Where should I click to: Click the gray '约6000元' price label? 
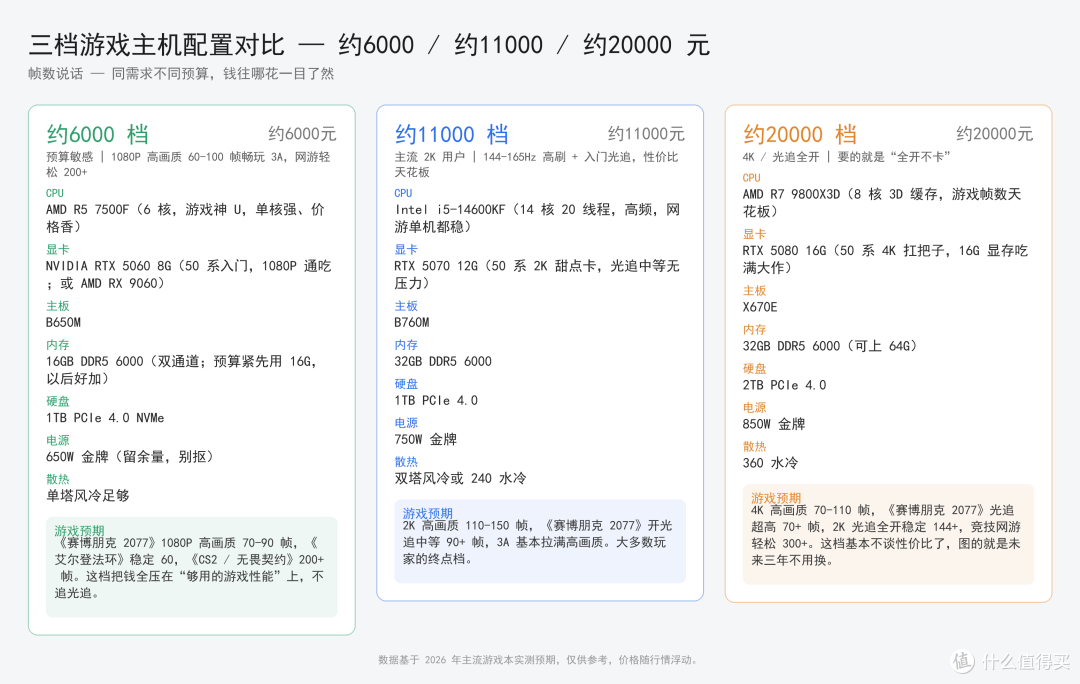302,134
